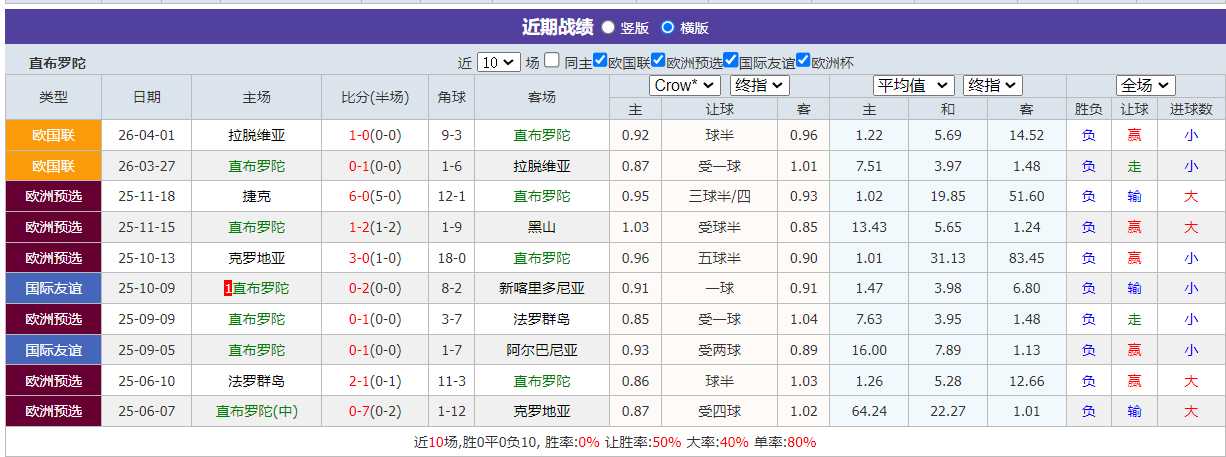This screenshot has height=457, width=1226.
Task: Open the home team 克罗地亚 on 25-10-13
Action: [x=256, y=258]
